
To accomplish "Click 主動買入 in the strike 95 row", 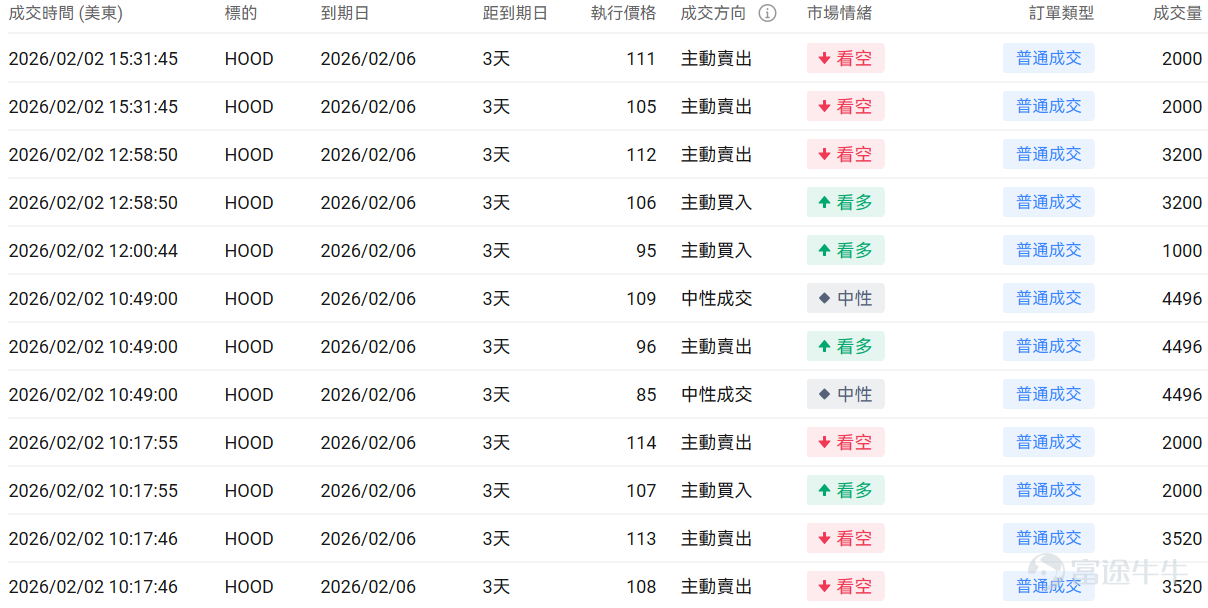I will point(716,251).
